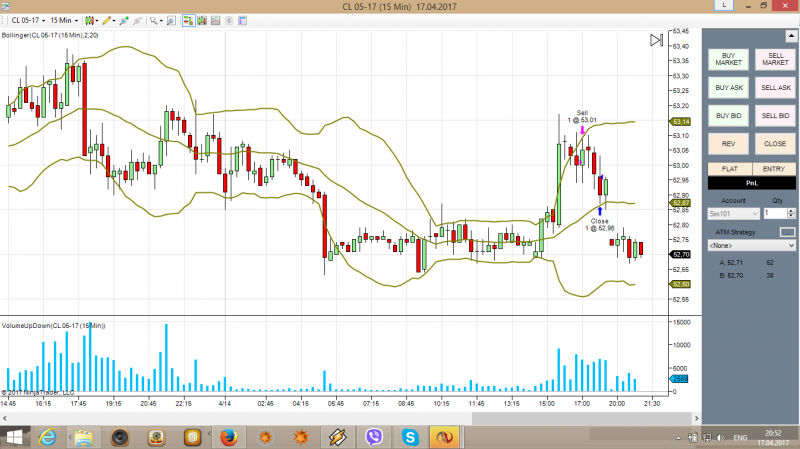
Task: Click the PnL display bar
Action: click(x=752, y=183)
